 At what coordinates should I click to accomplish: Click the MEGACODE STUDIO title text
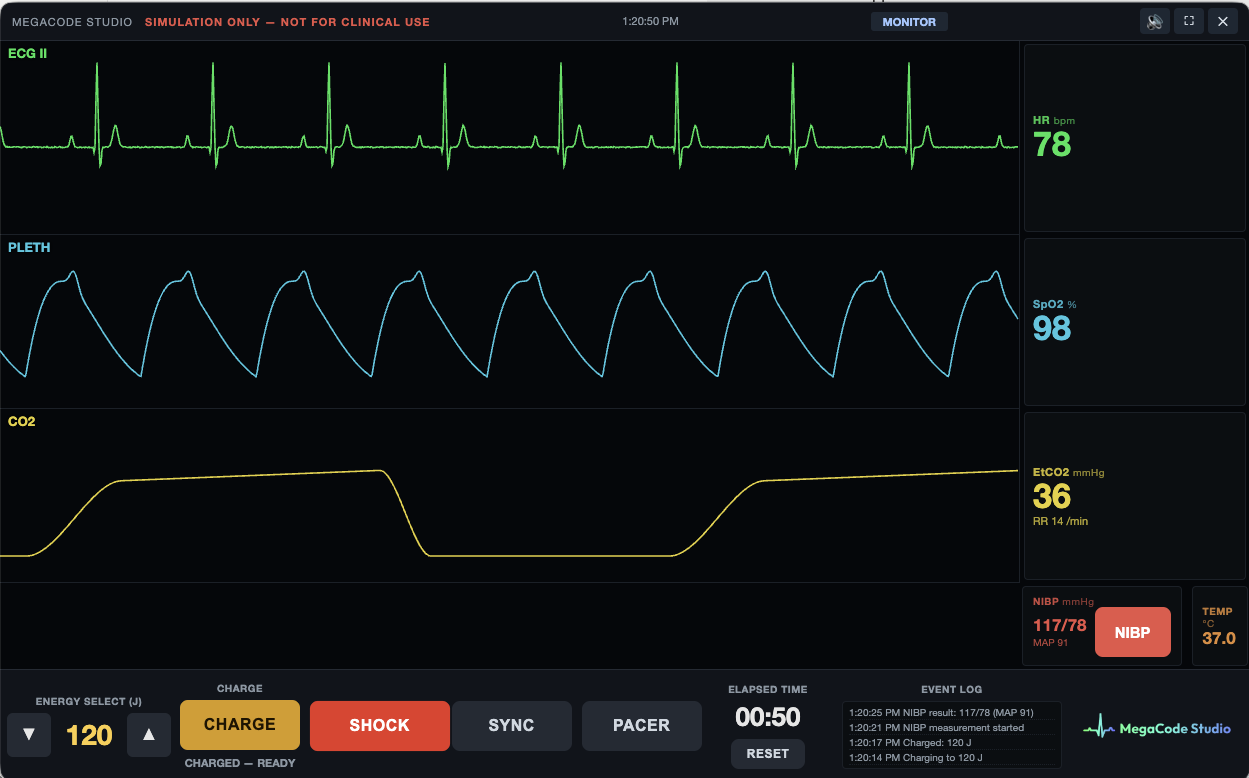72,22
